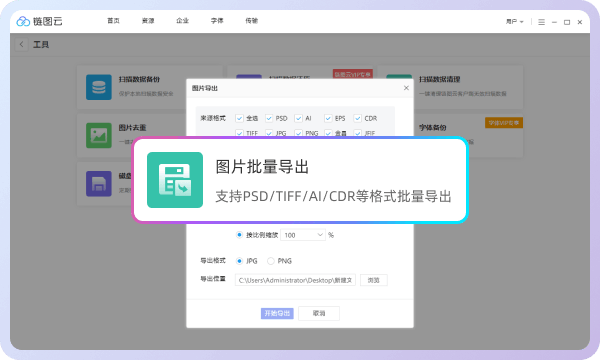The image size is (600, 360).
Task: Close the 图片导出 dialog with X
Action: (x=406, y=88)
